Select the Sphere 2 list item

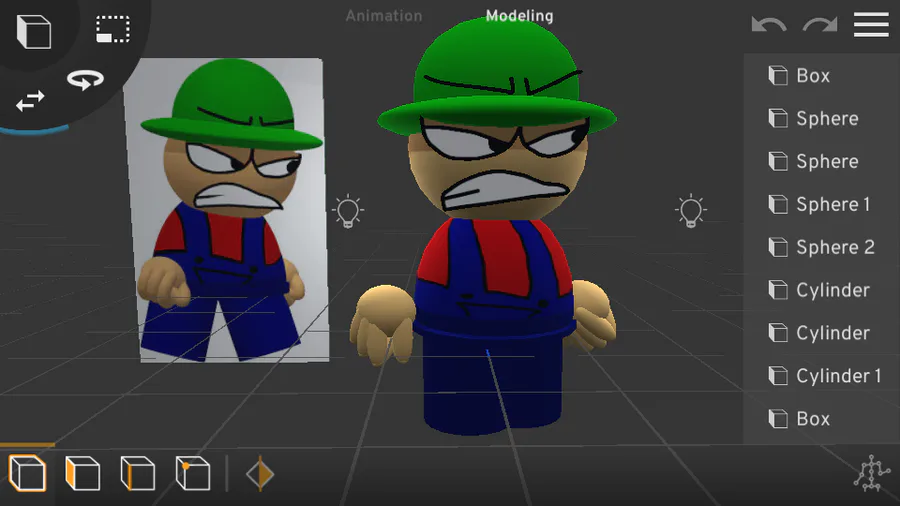(822, 247)
